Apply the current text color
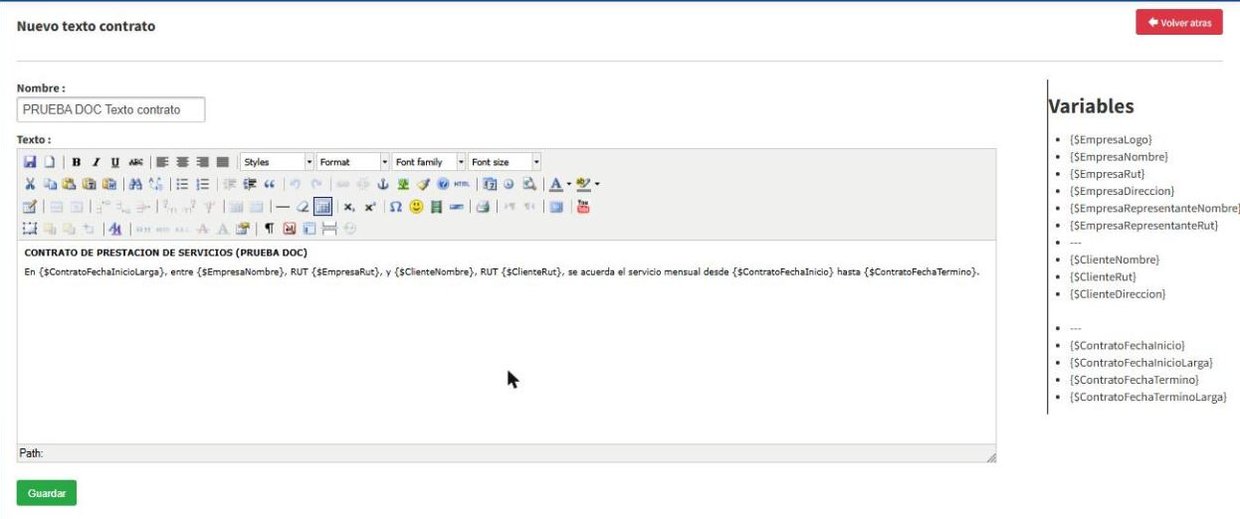Image resolution: width=1240 pixels, height=519 pixels. pos(556,184)
